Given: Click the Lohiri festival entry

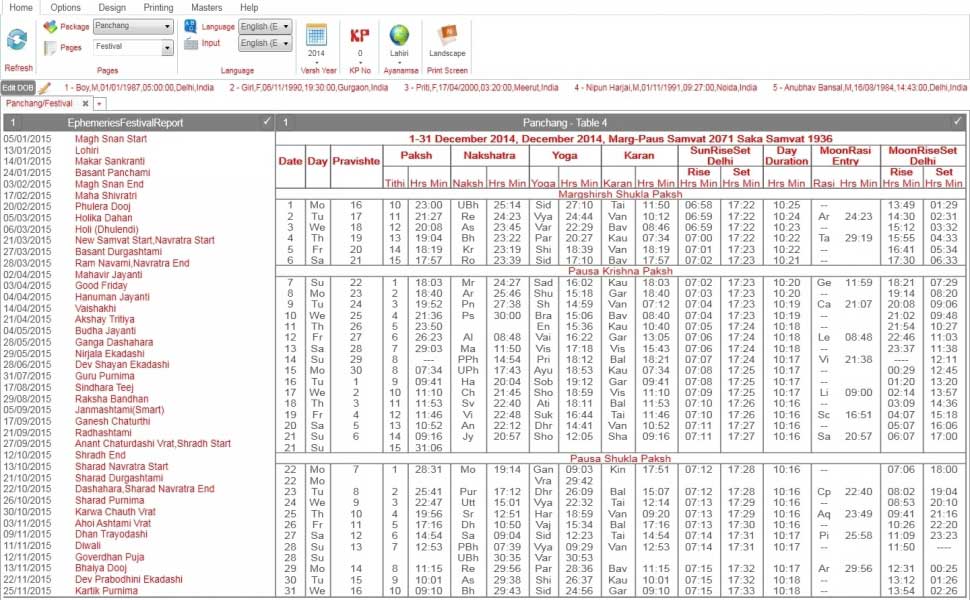Looking at the screenshot, I should click(87, 150).
